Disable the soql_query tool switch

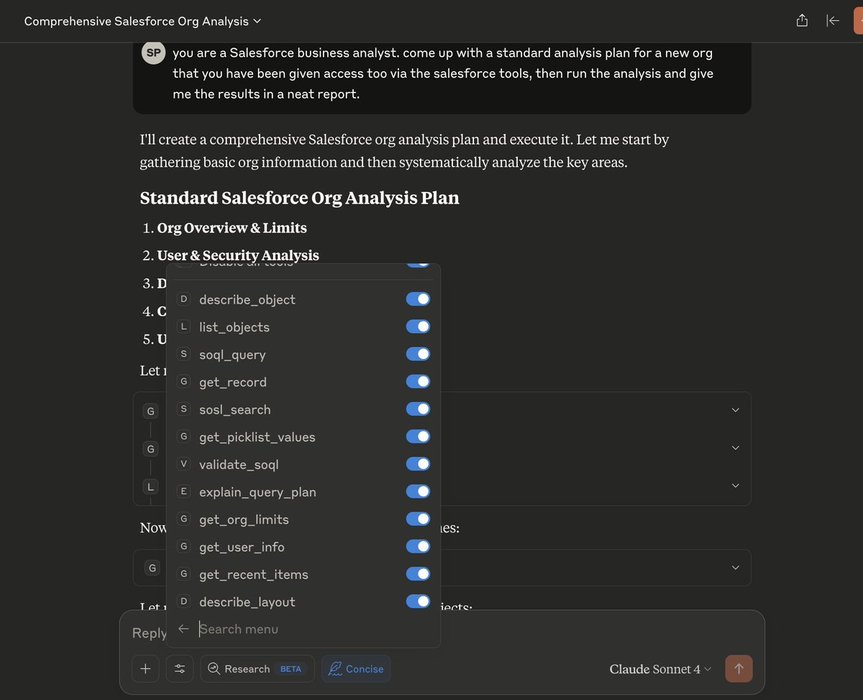click(x=418, y=354)
